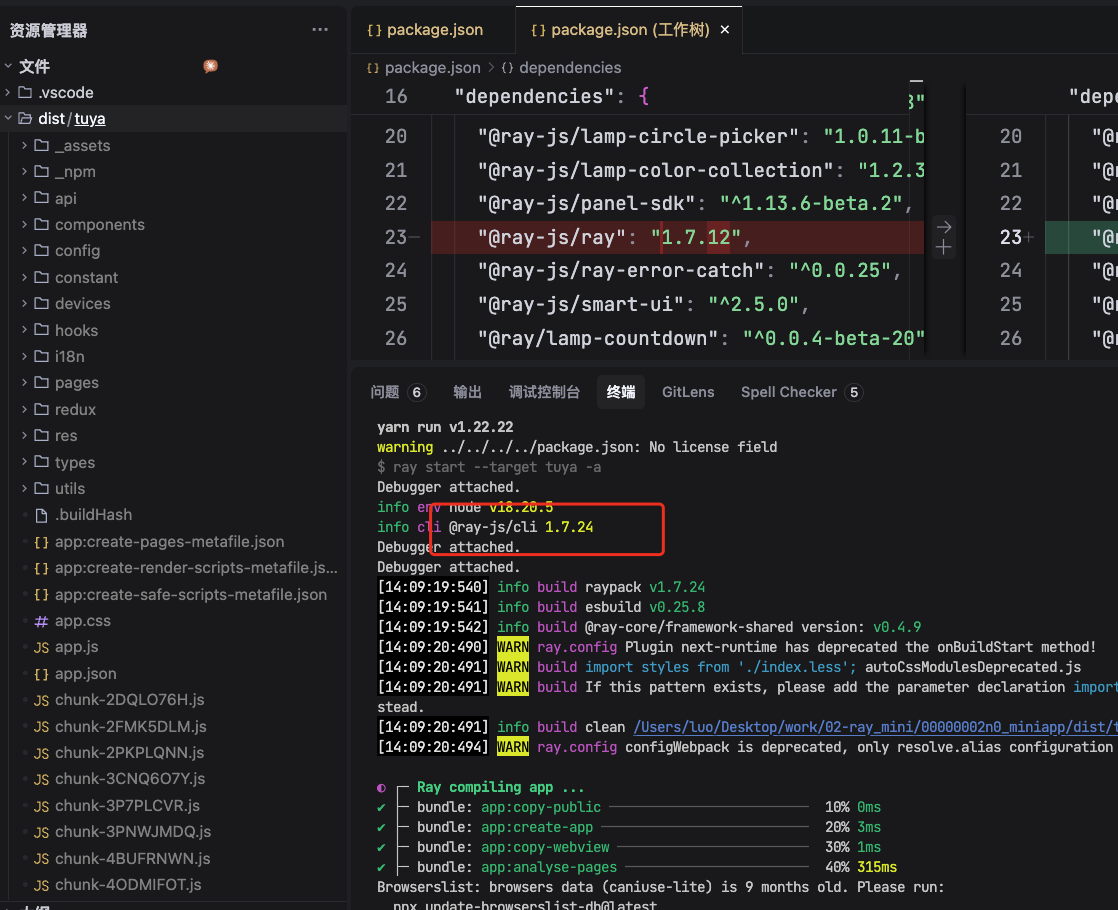Open the /Users/luo/Desktop path link in terminal
Viewport: 1118px width, 910px height.
pyautogui.click(x=875, y=727)
